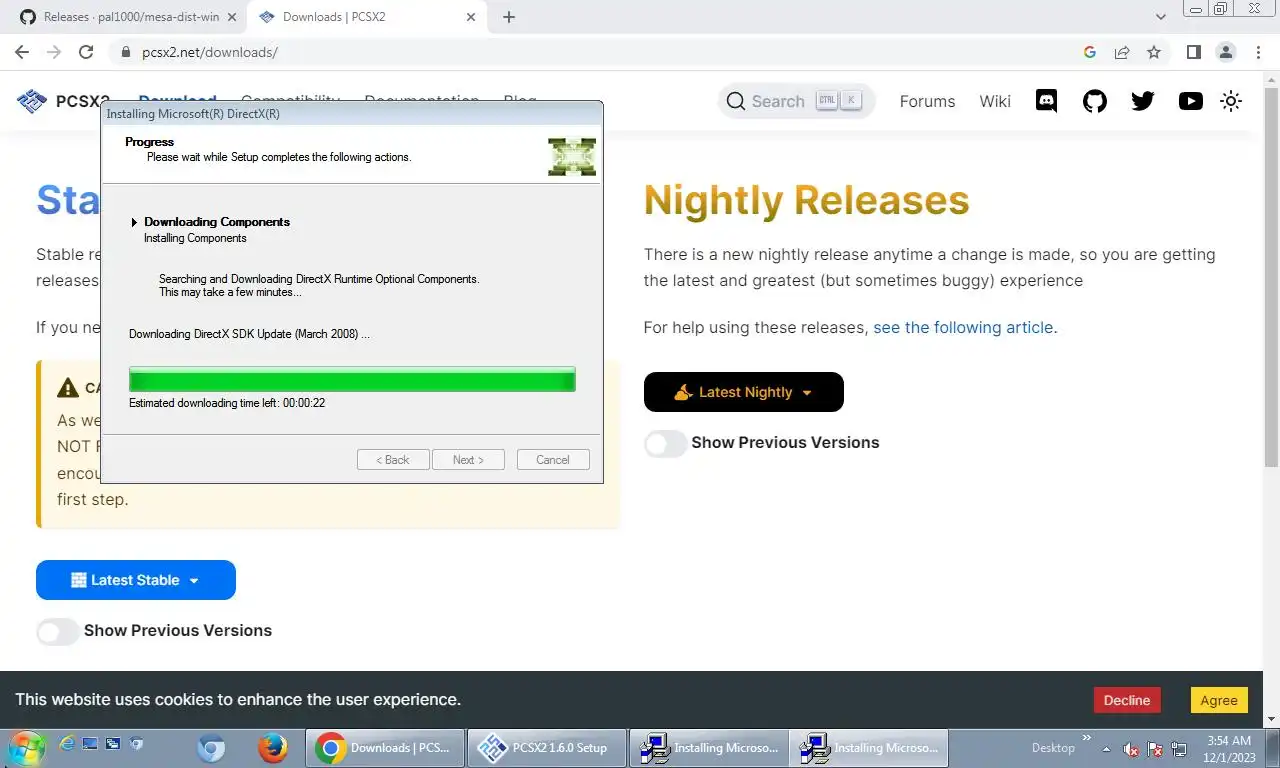Expand the Latest Nightly dropdown button
Viewport: 1280px width, 768px height.
click(x=744, y=392)
